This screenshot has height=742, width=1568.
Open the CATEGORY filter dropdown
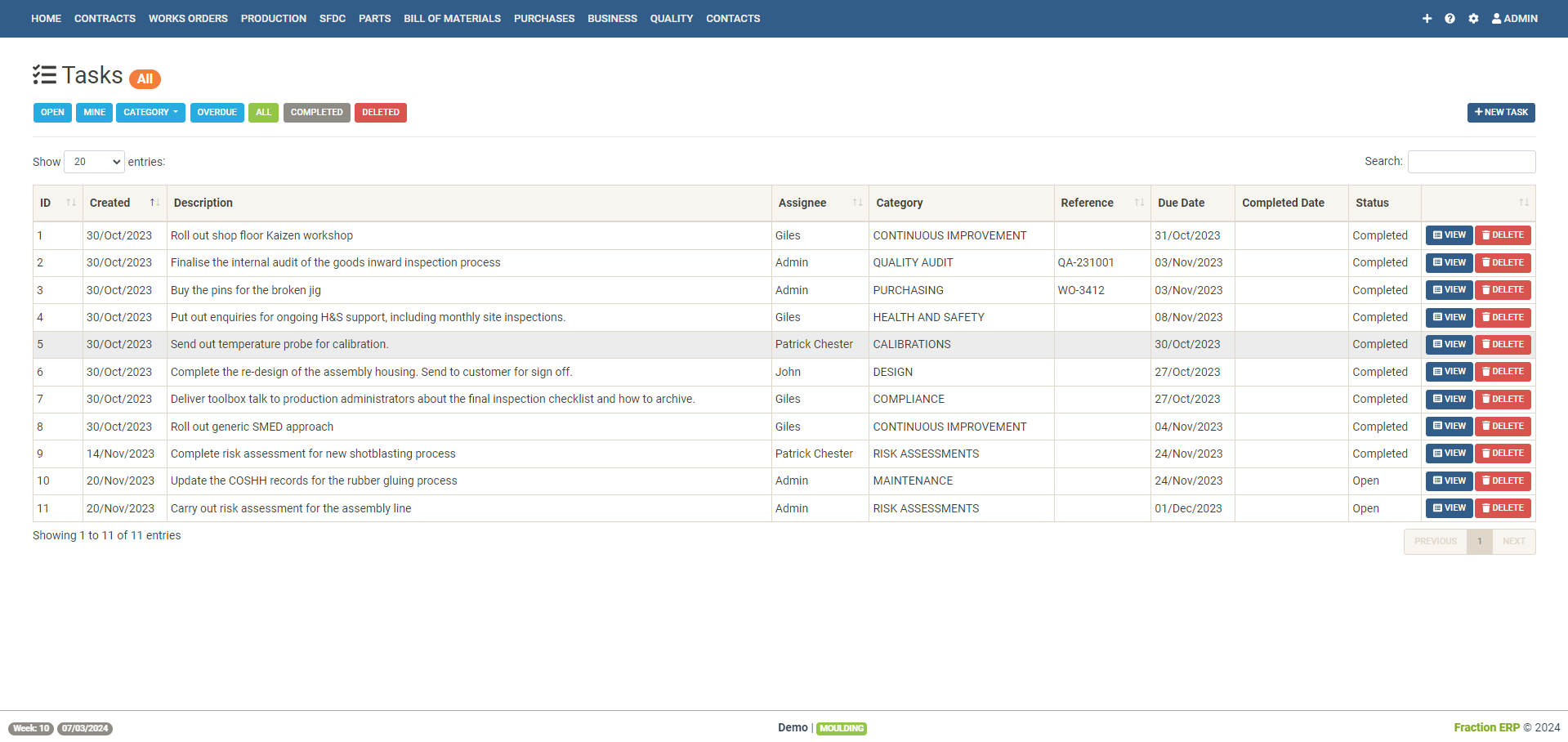pos(150,112)
